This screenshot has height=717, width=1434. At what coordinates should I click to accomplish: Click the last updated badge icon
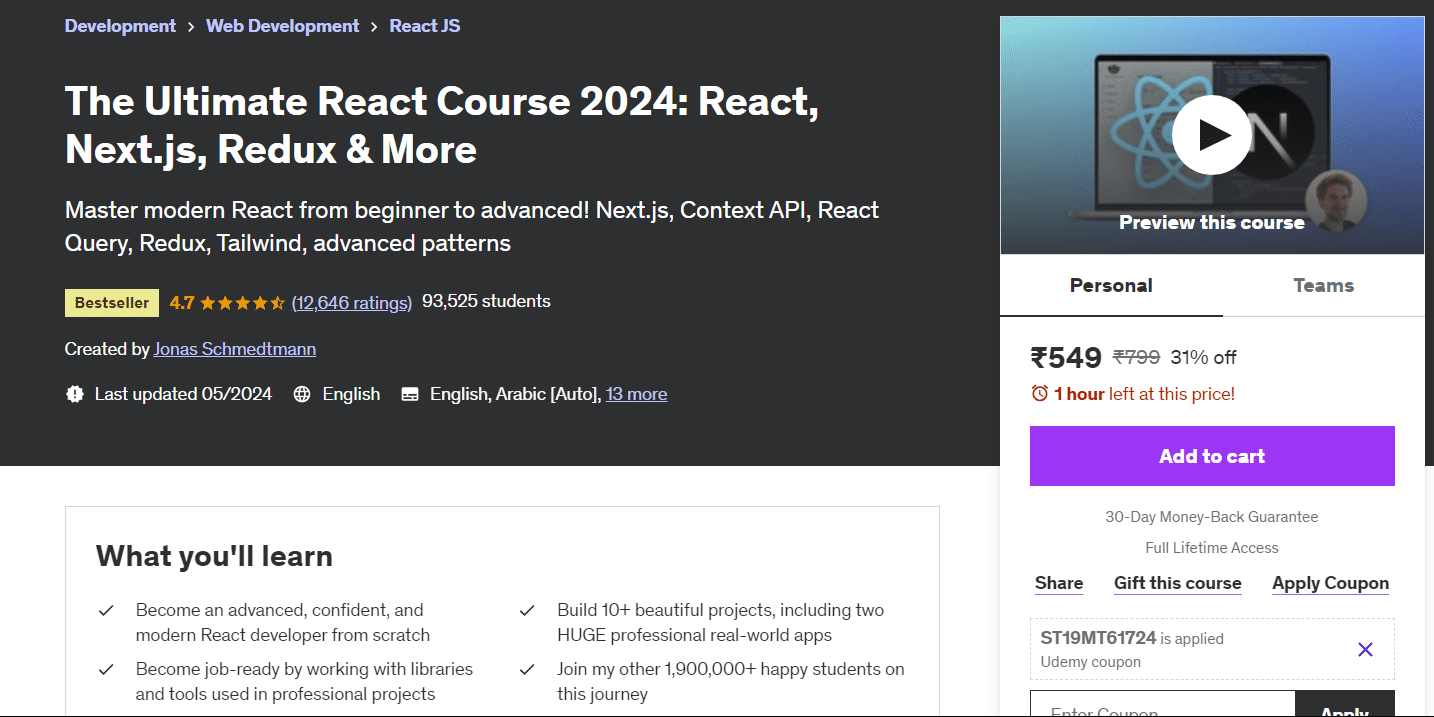tap(75, 394)
